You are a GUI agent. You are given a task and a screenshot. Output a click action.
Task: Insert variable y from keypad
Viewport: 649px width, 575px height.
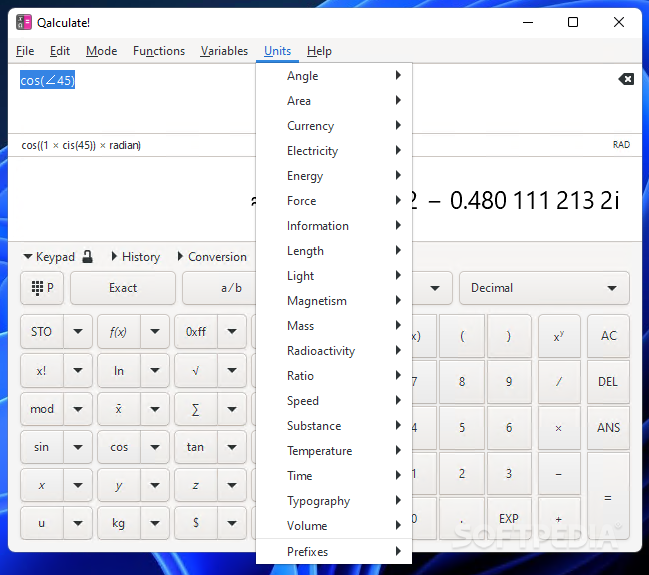pos(119,485)
